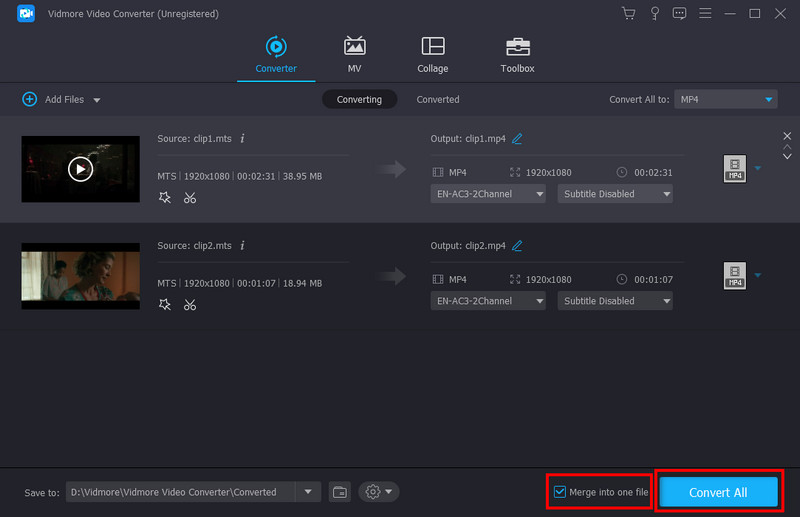Image resolution: width=800 pixels, height=517 pixels.
Task: Click the scissors cut icon for clip1.mts
Action: (x=190, y=198)
